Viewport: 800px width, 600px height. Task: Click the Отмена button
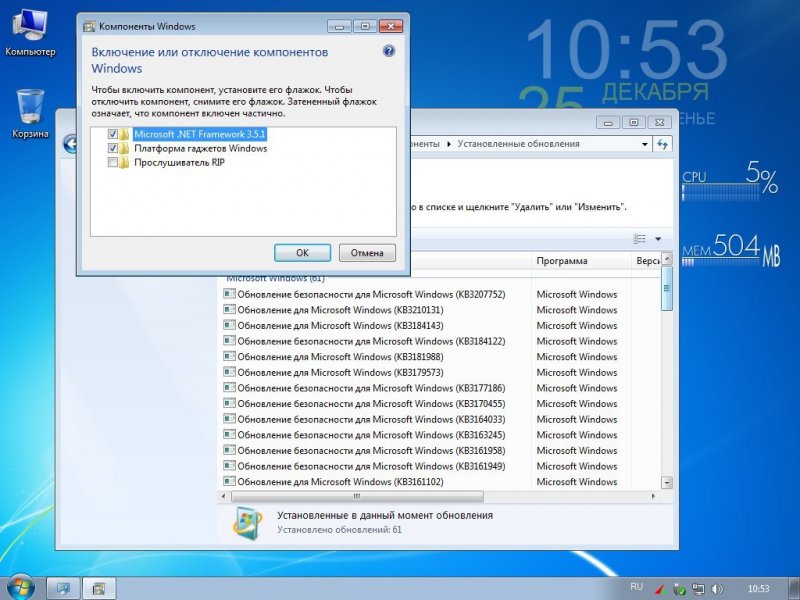click(x=367, y=253)
